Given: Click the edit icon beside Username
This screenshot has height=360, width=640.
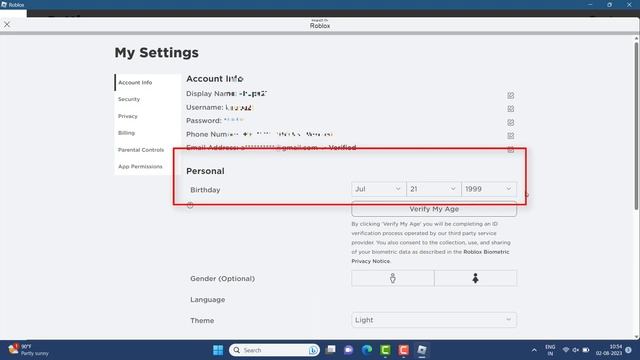Looking at the screenshot, I should point(511,109).
